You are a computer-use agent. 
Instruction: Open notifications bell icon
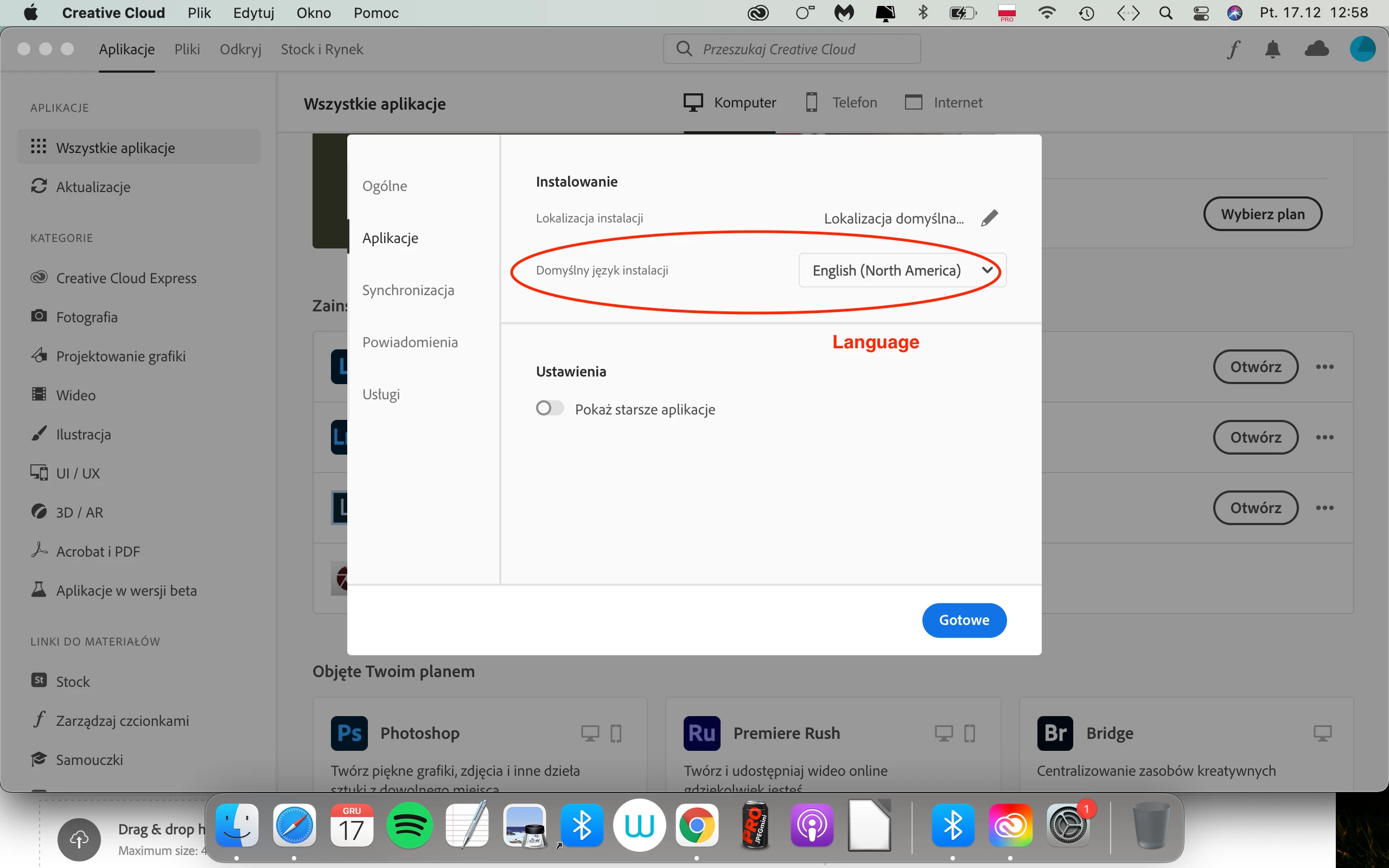[x=1272, y=49]
